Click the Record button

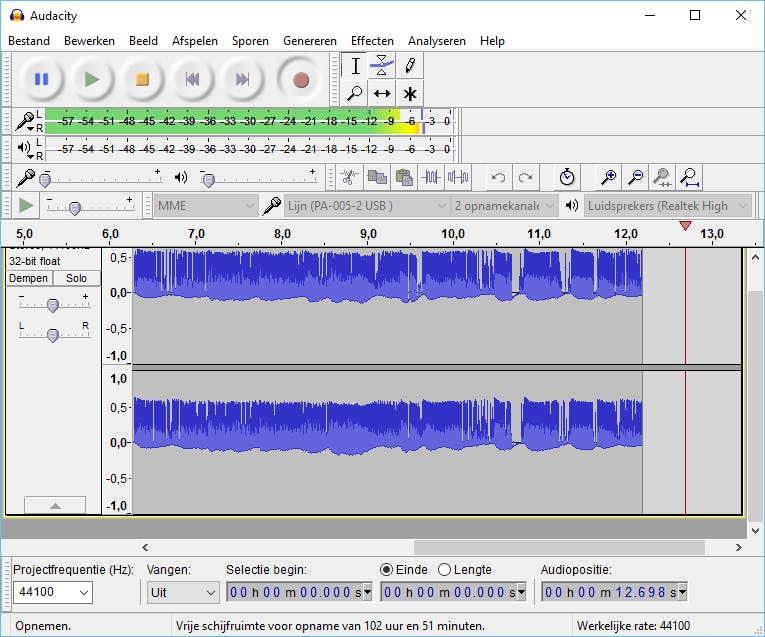tap(300, 79)
